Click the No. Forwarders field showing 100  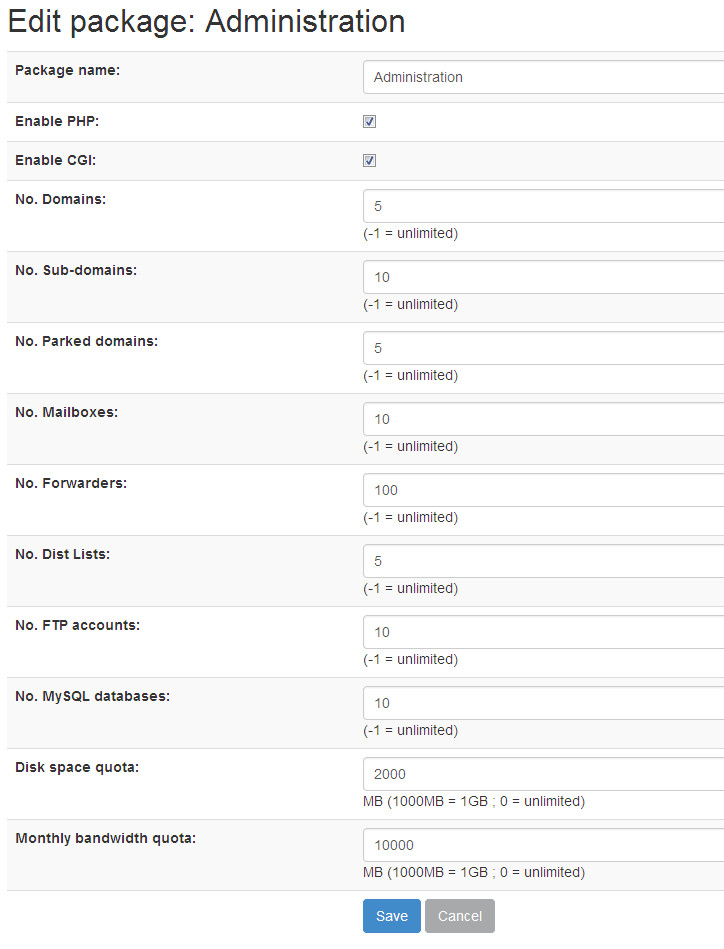544,490
